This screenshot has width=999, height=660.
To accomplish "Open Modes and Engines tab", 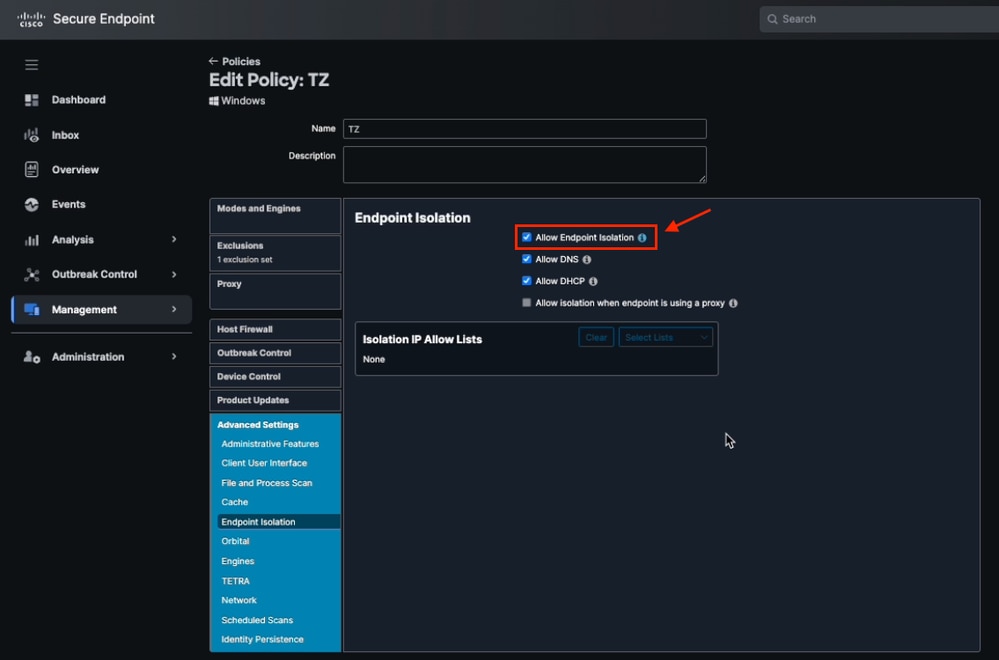I will (x=275, y=216).
